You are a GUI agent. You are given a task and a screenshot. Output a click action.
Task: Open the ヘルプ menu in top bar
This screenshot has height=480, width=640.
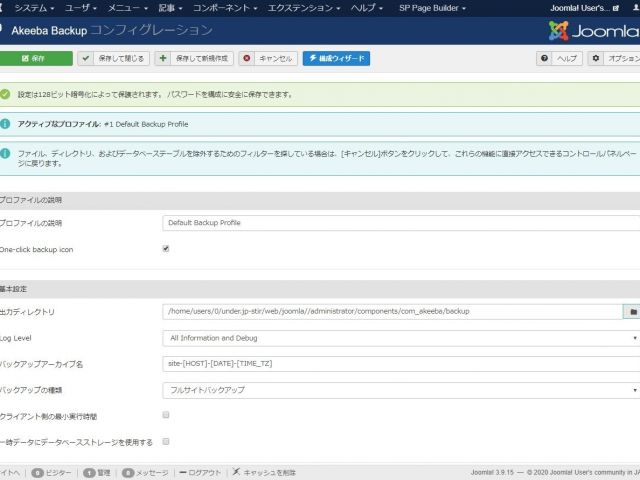pyautogui.click(x=367, y=8)
